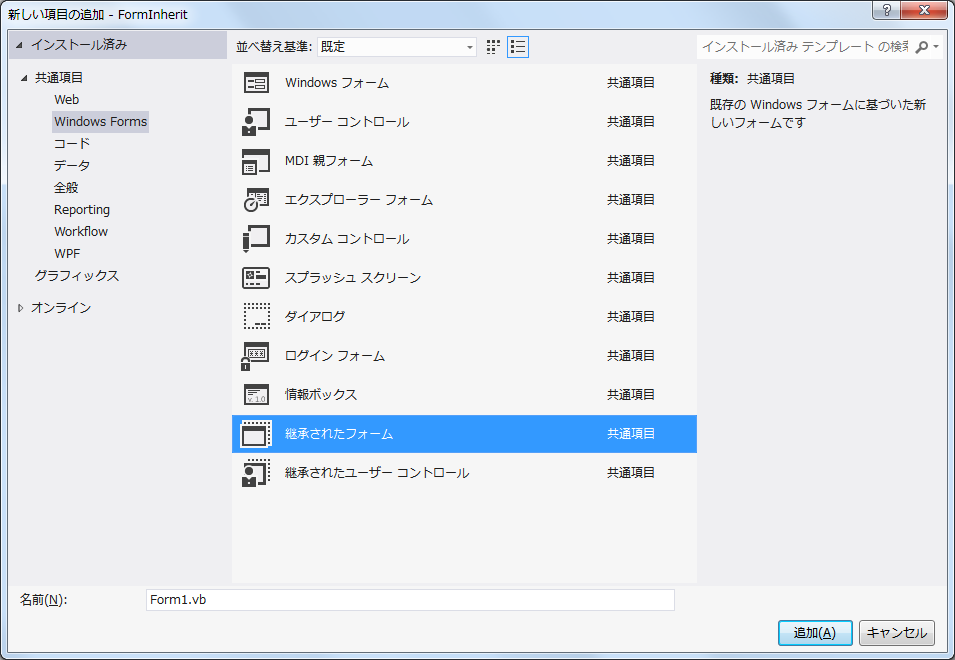Click the スプラッシュ スクリーン item name
Image resolution: width=955 pixels, height=660 pixels.
coord(353,278)
